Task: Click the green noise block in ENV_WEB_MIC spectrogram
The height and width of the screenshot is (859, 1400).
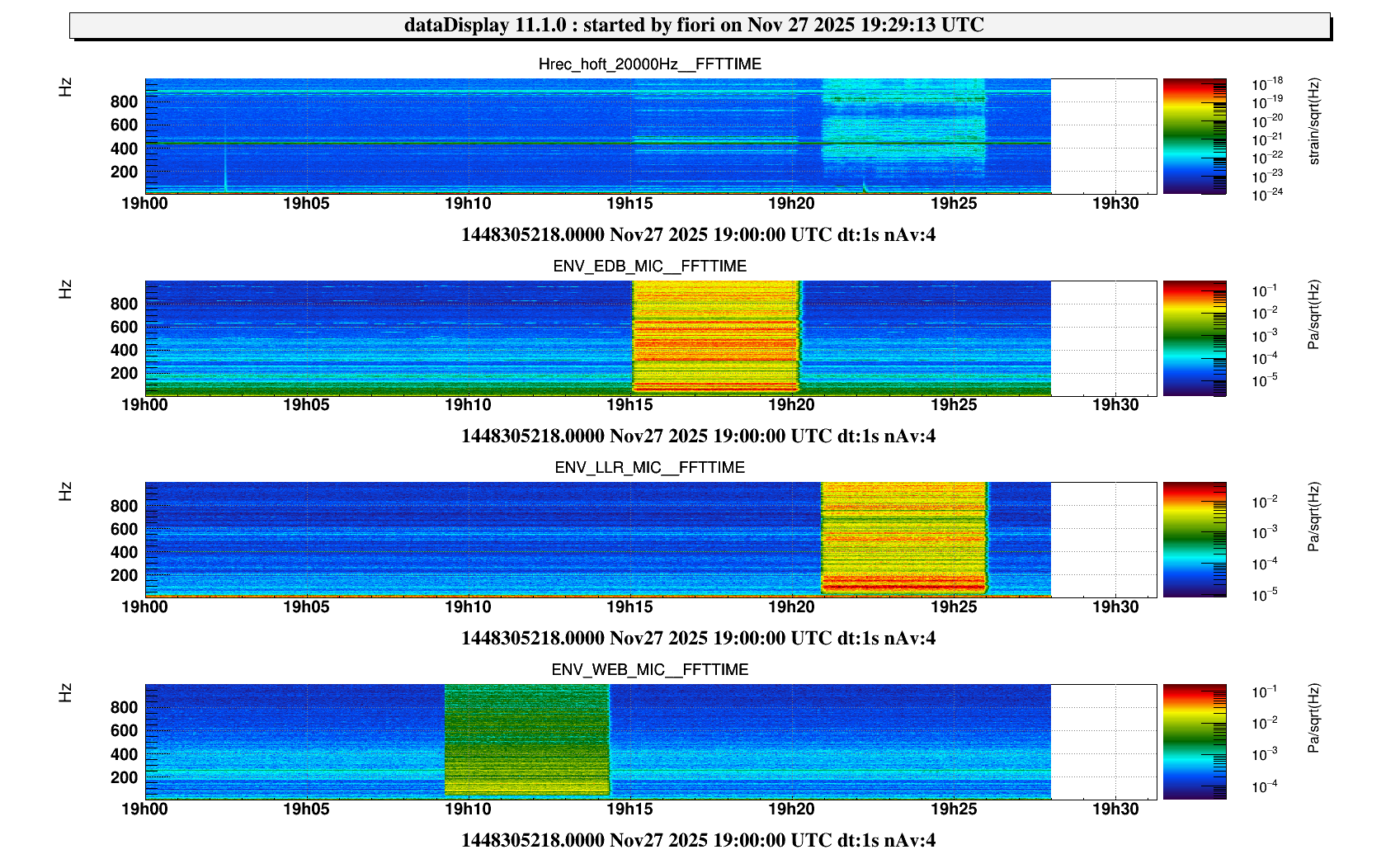Action: click(526, 742)
